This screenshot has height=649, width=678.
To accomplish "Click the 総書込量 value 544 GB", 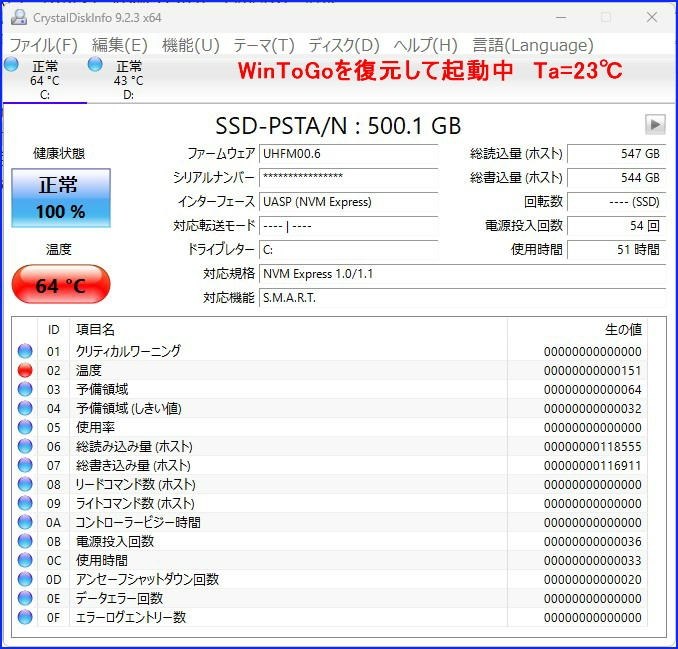I will click(617, 178).
